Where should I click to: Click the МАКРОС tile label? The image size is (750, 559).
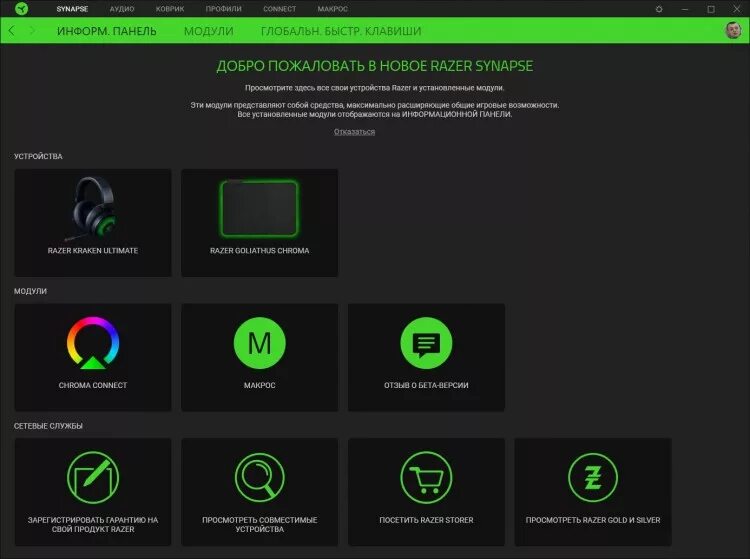pyautogui.click(x=260, y=385)
